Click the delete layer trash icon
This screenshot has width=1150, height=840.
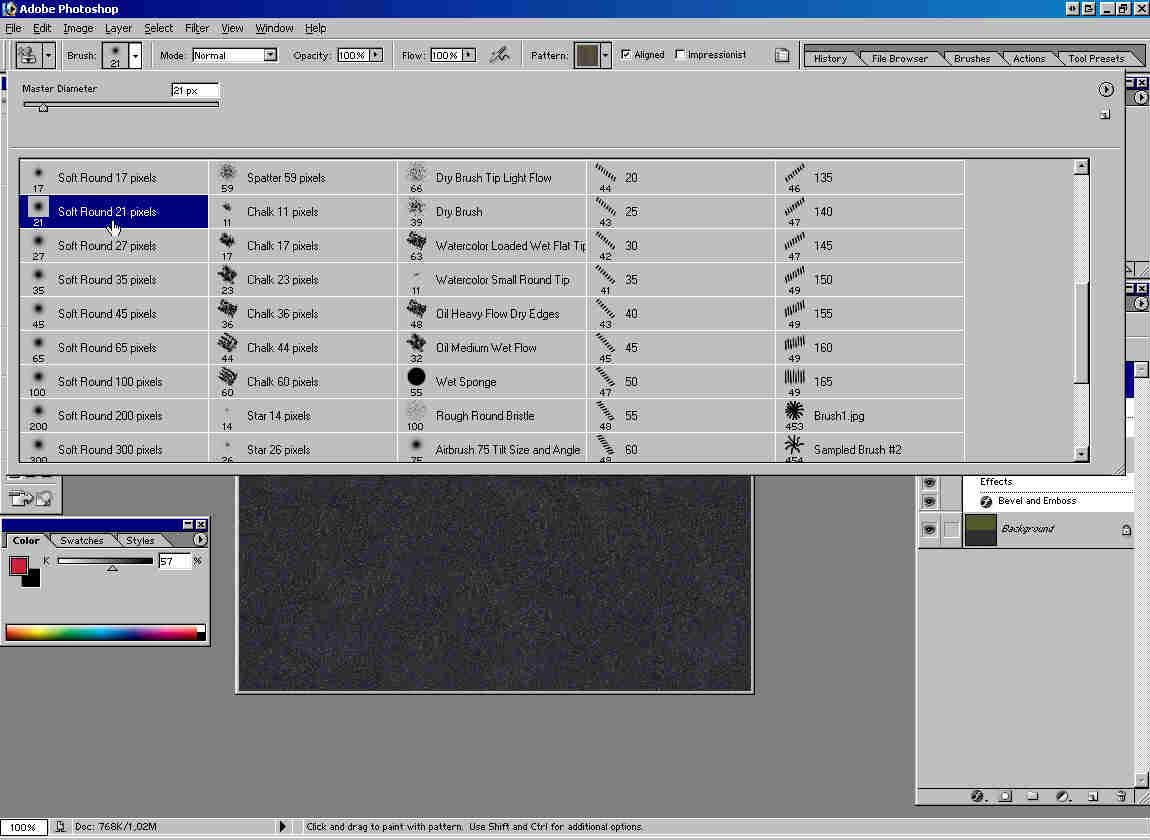point(1121,796)
